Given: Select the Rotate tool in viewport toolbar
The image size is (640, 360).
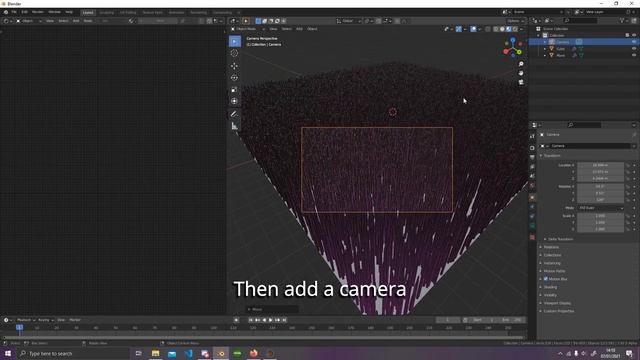Looking at the screenshot, I should pyautogui.click(x=234, y=78).
